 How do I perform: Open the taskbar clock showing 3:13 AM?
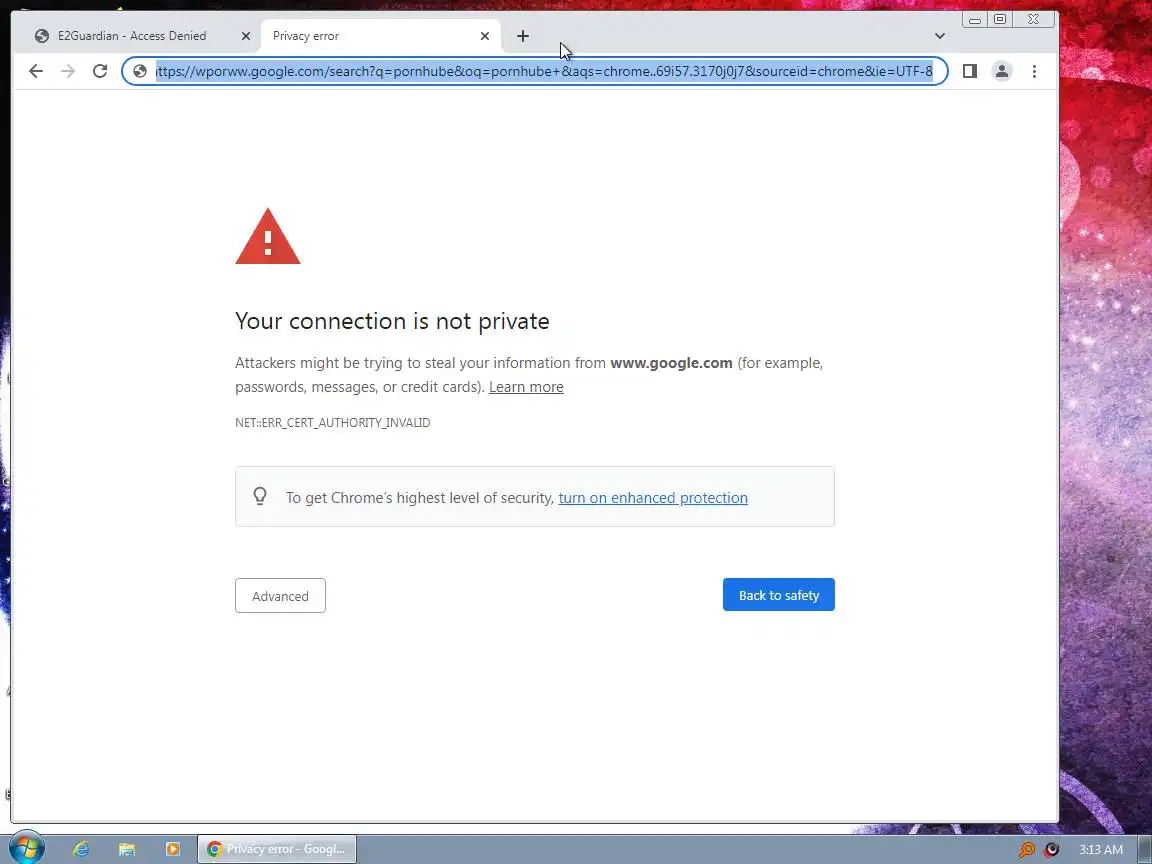click(1101, 850)
